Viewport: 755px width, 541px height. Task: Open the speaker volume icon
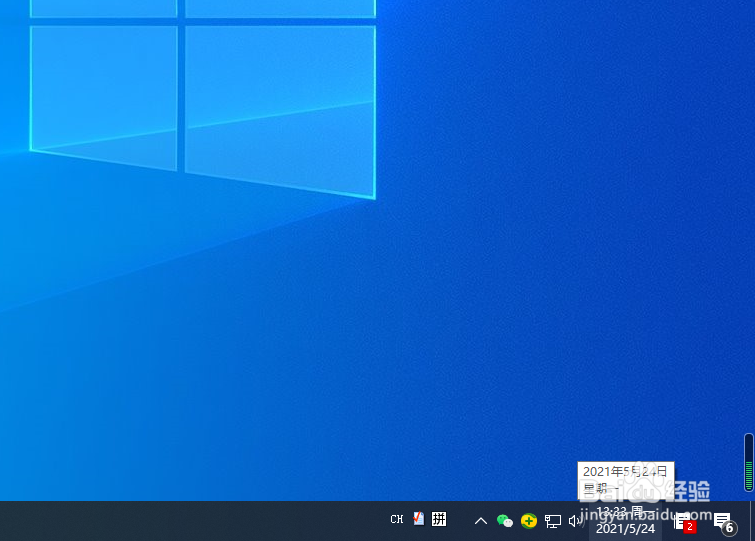pos(575,521)
